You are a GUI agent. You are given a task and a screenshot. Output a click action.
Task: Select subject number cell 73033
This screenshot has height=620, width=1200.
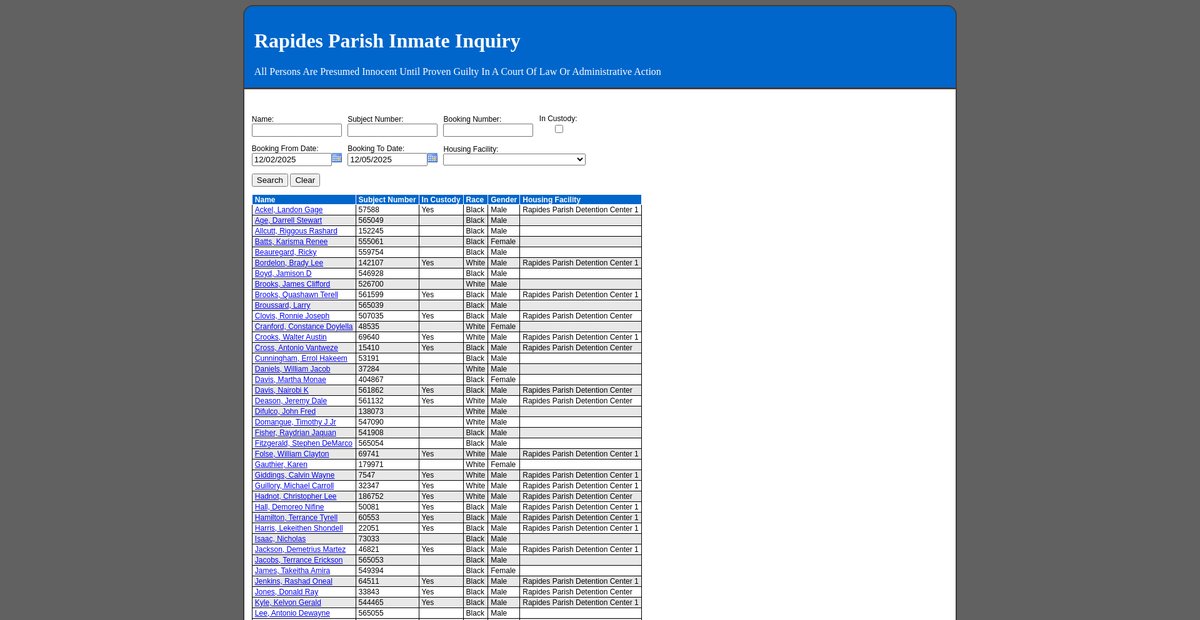(388, 539)
